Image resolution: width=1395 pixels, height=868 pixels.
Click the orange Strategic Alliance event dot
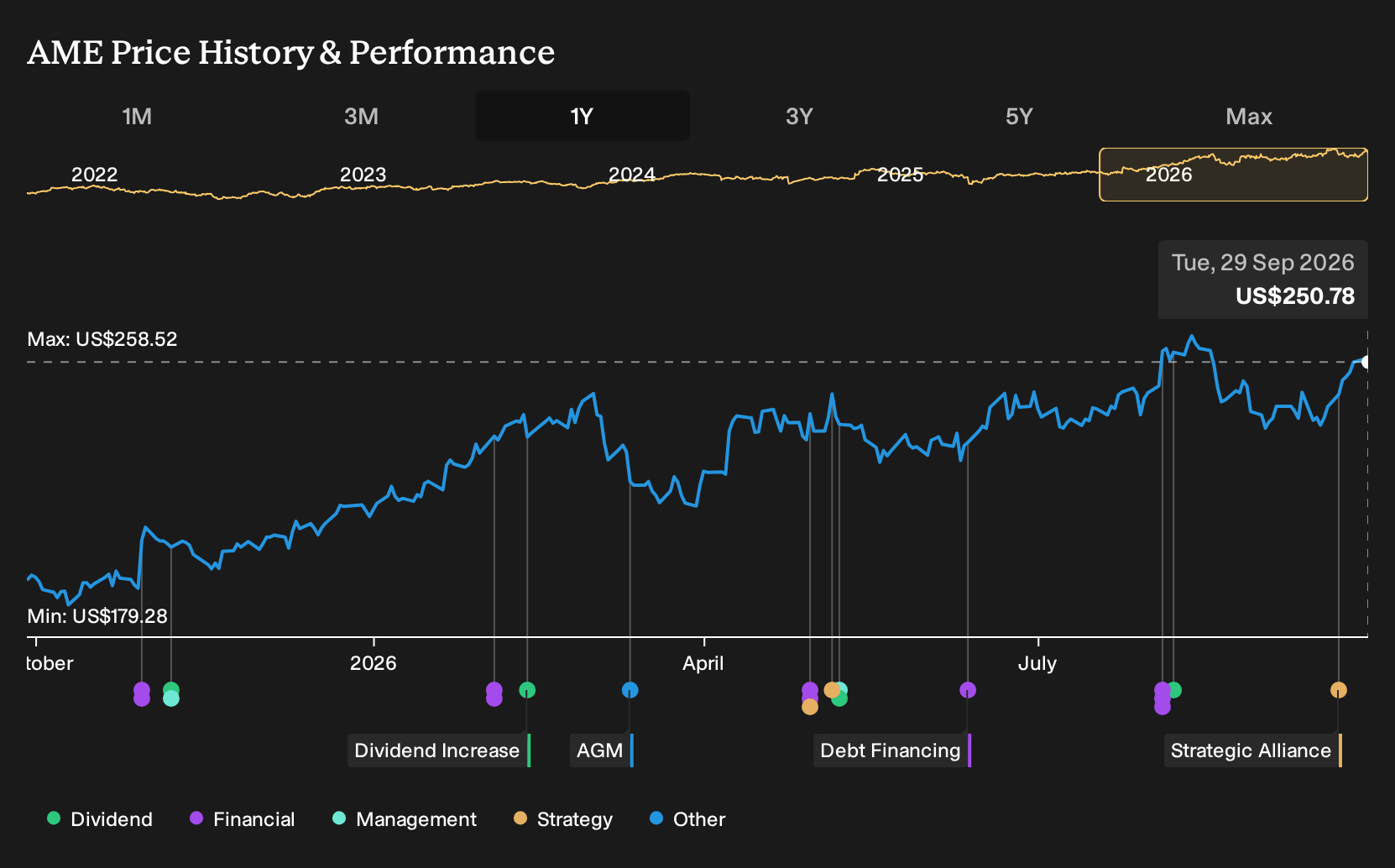[1339, 690]
